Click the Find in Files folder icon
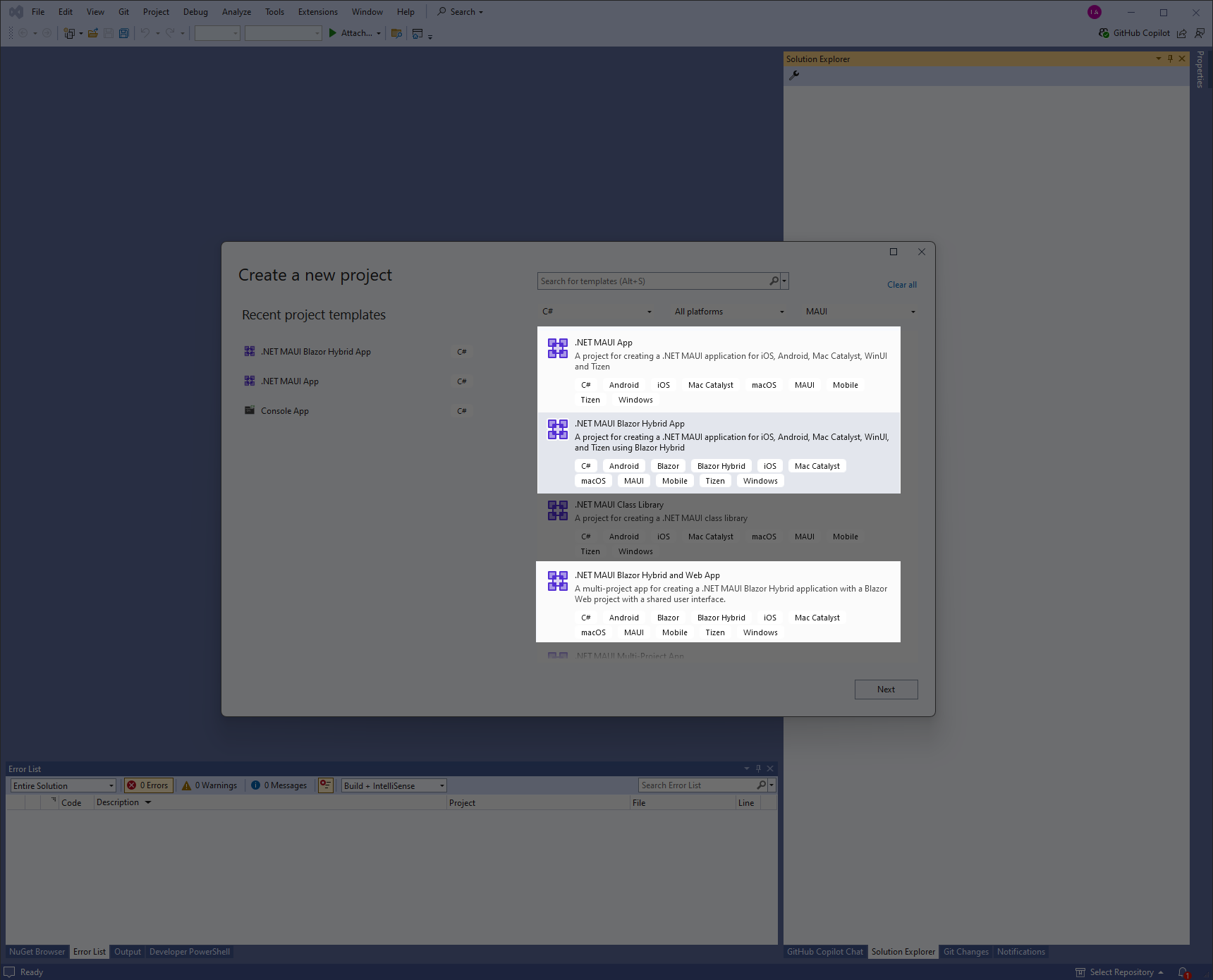 point(396,33)
